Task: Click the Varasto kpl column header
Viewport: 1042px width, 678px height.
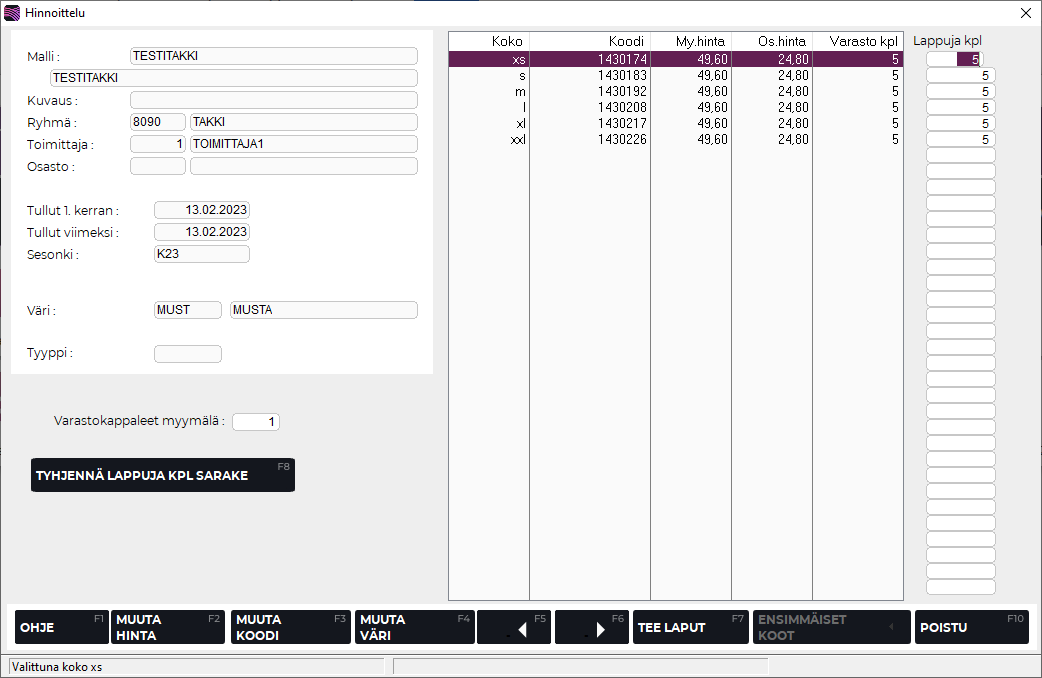Action: (857, 41)
